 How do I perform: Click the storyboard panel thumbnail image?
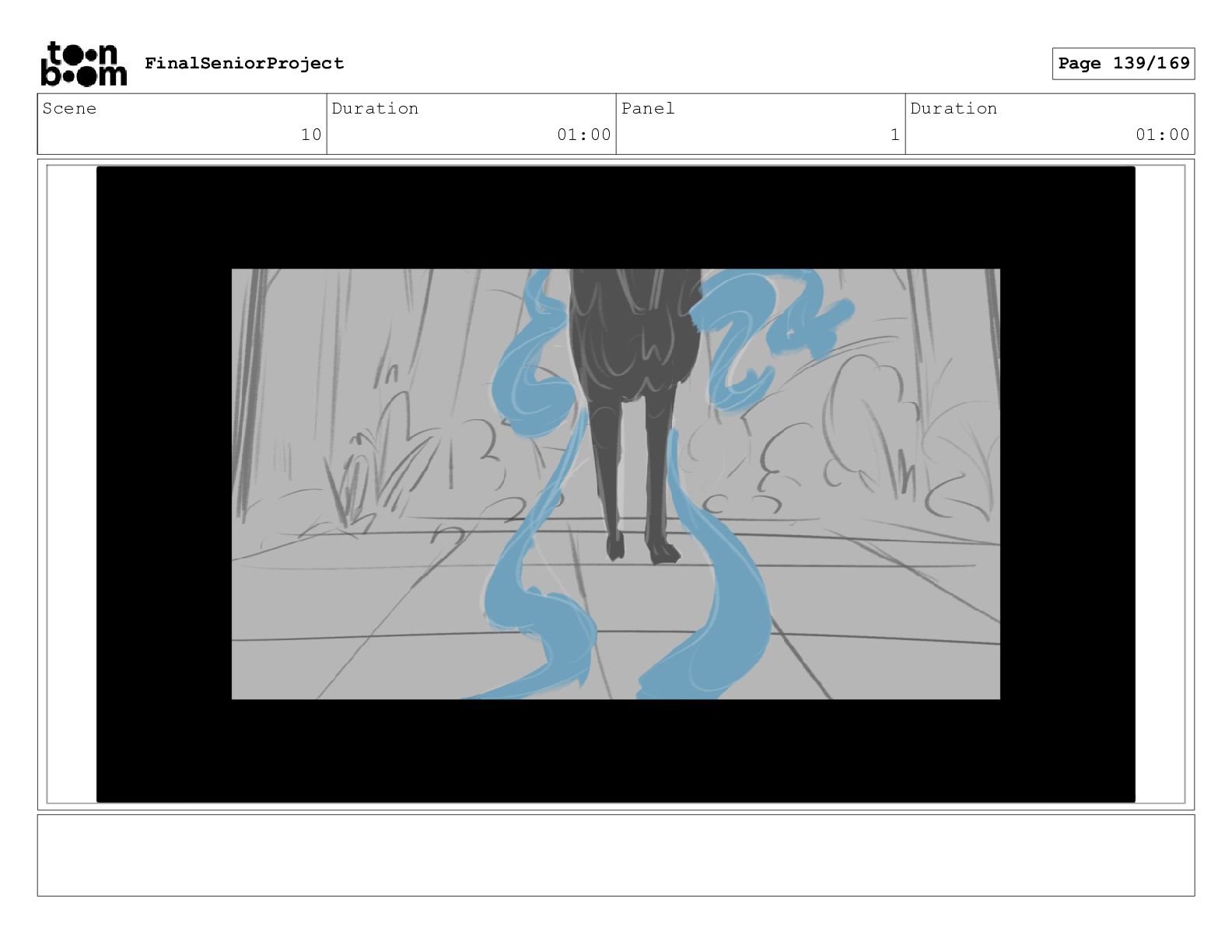(615, 484)
